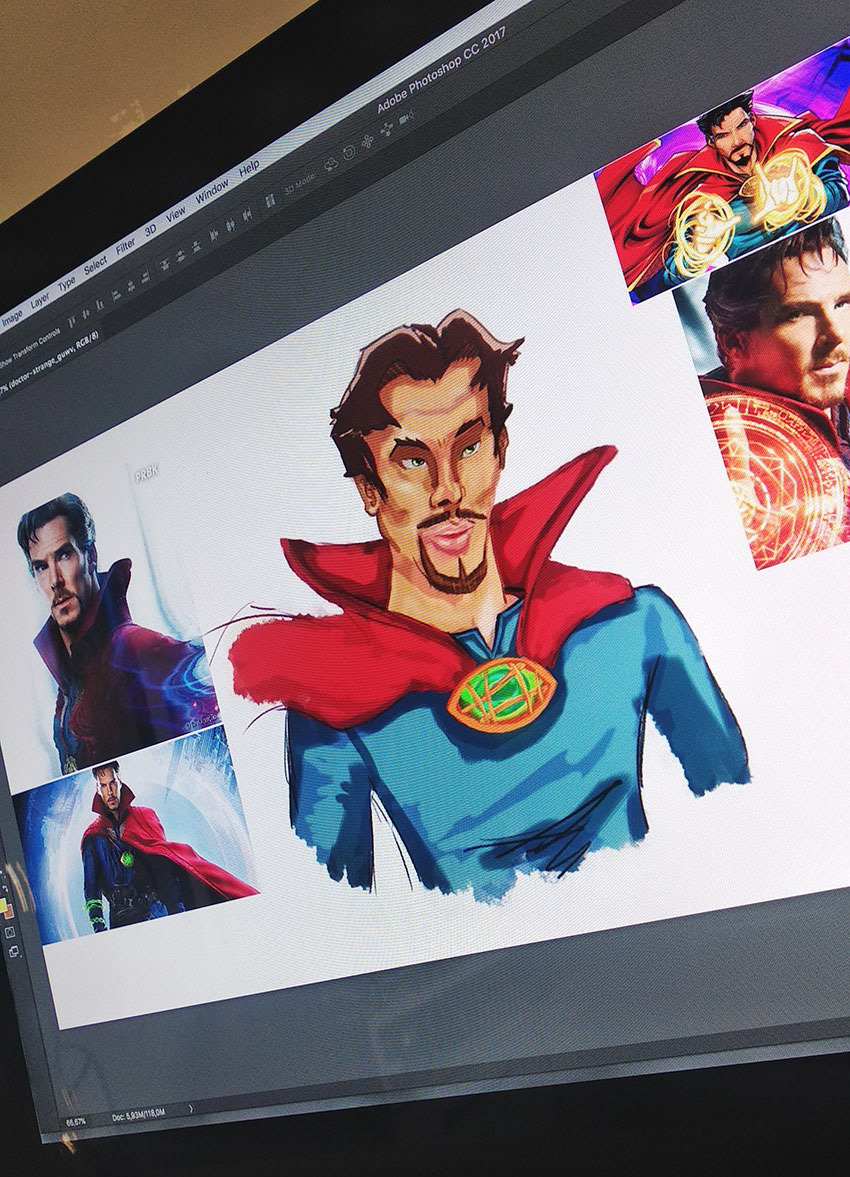Image resolution: width=850 pixels, height=1177 pixels.
Task: Click Align Bottom Edges icon
Action: coord(100,305)
